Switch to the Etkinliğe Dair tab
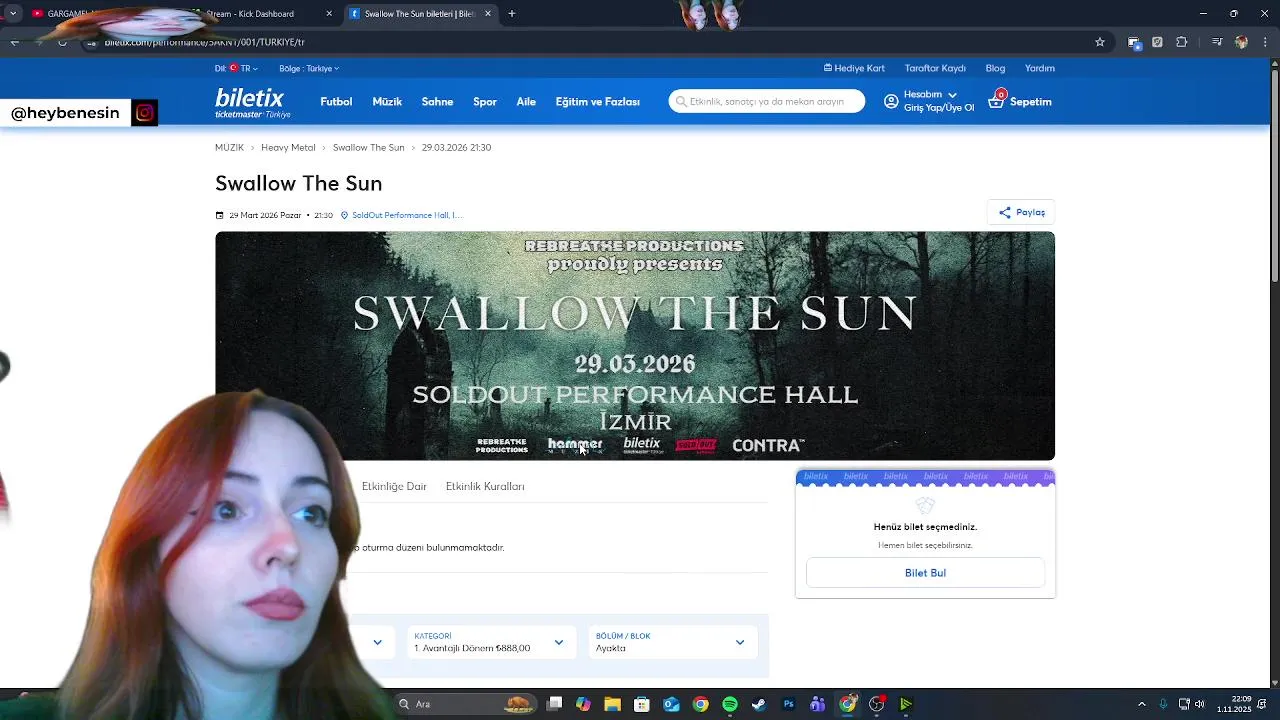The width and height of the screenshot is (1280, 720). pos(394,486)
